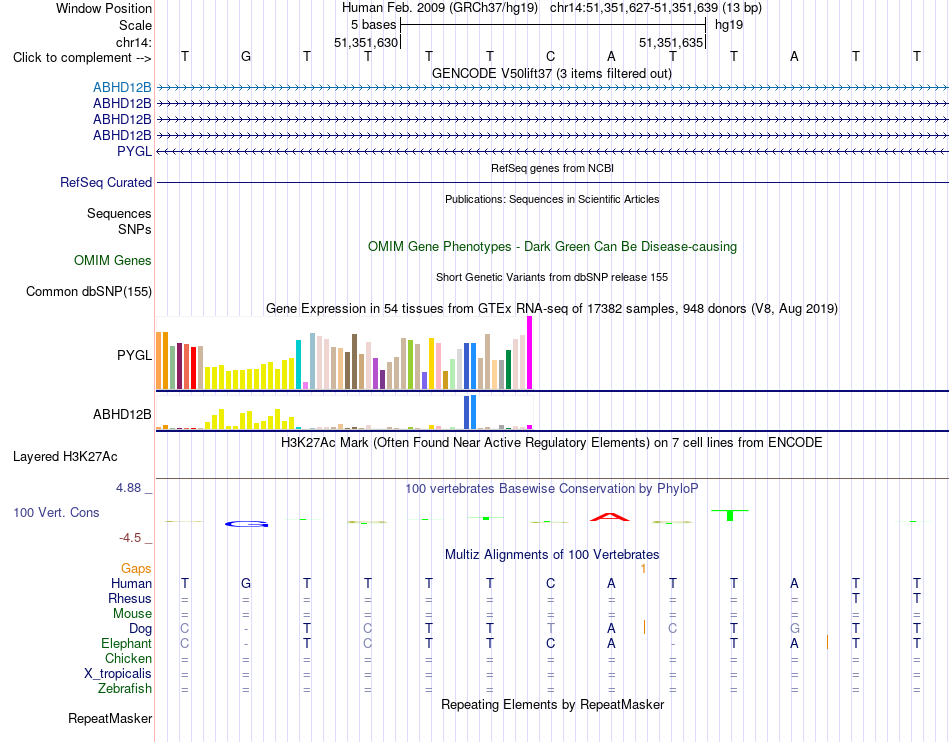Screen dimensions: 950x742
Task: Click the G base in the chr14 sequence row
Action: click(245, 56)
